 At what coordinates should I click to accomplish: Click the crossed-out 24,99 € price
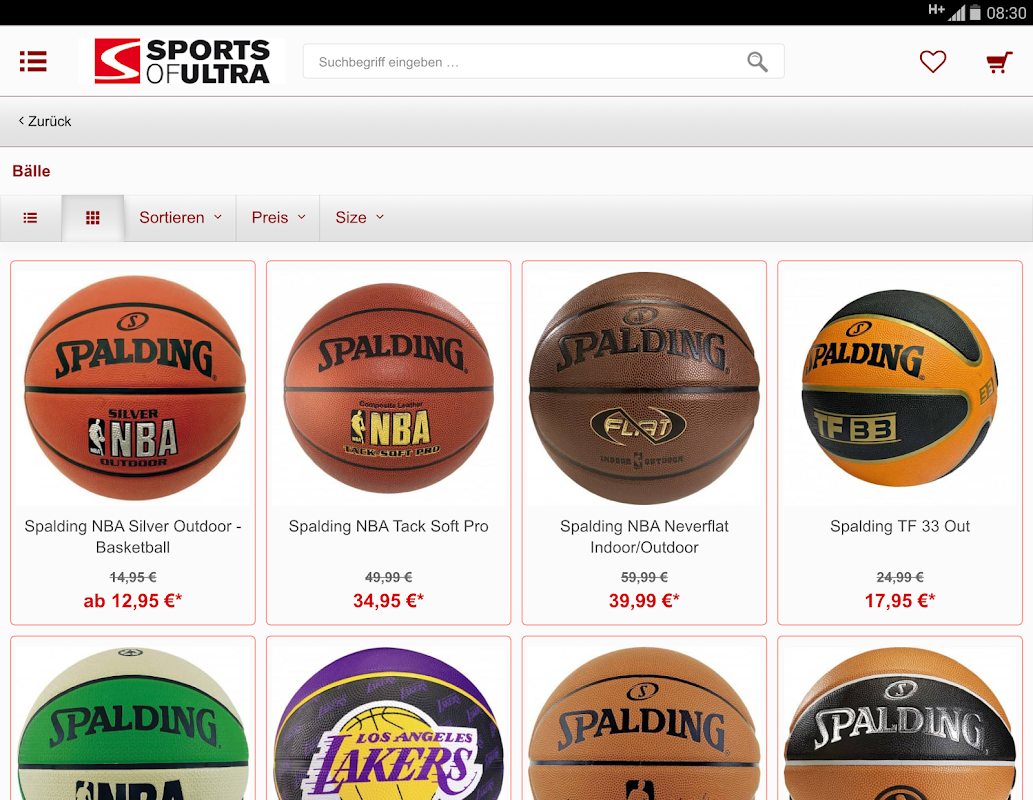(900, 577)
